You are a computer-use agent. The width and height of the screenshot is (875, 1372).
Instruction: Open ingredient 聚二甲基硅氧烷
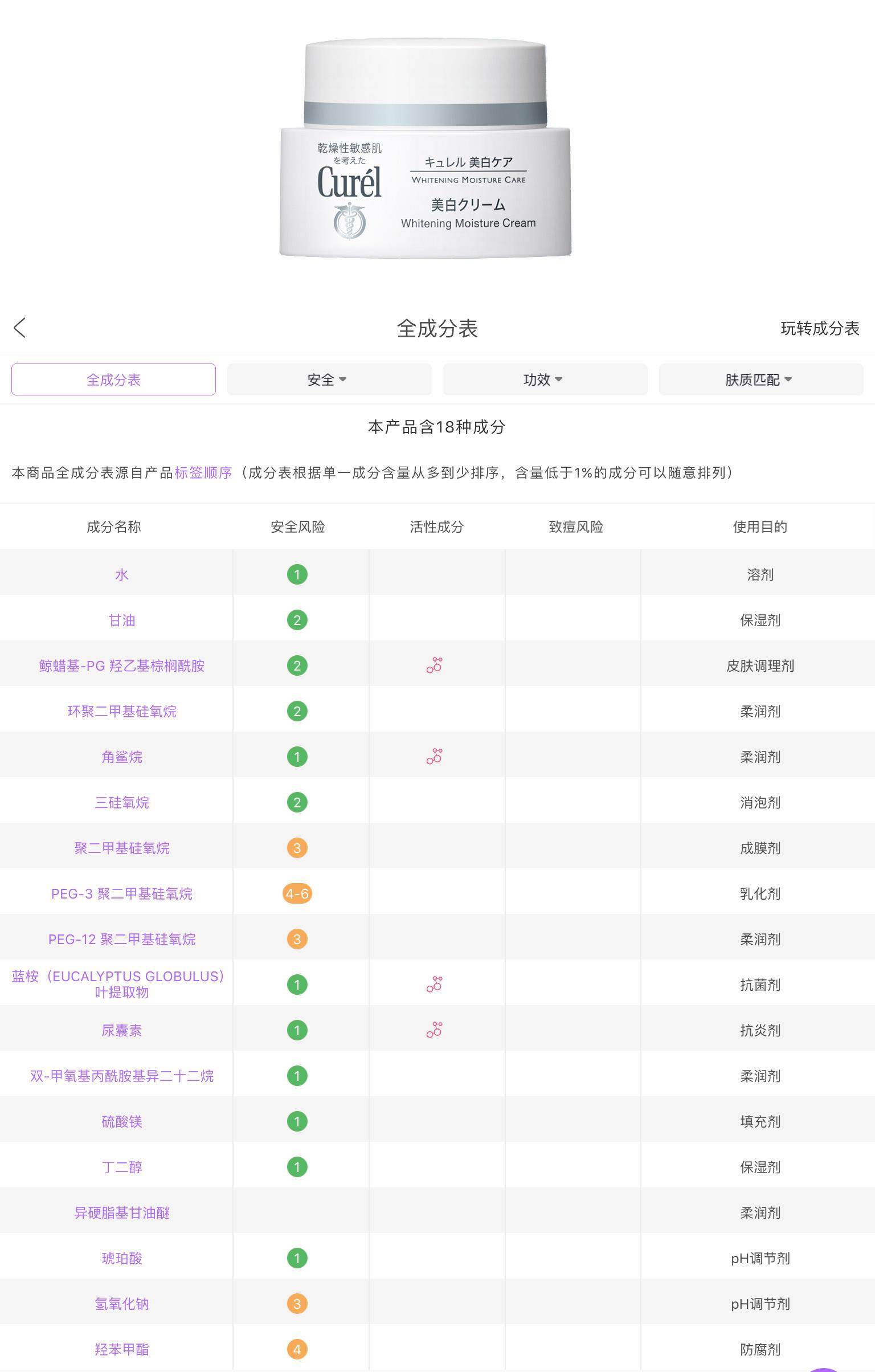coord(122,848)
